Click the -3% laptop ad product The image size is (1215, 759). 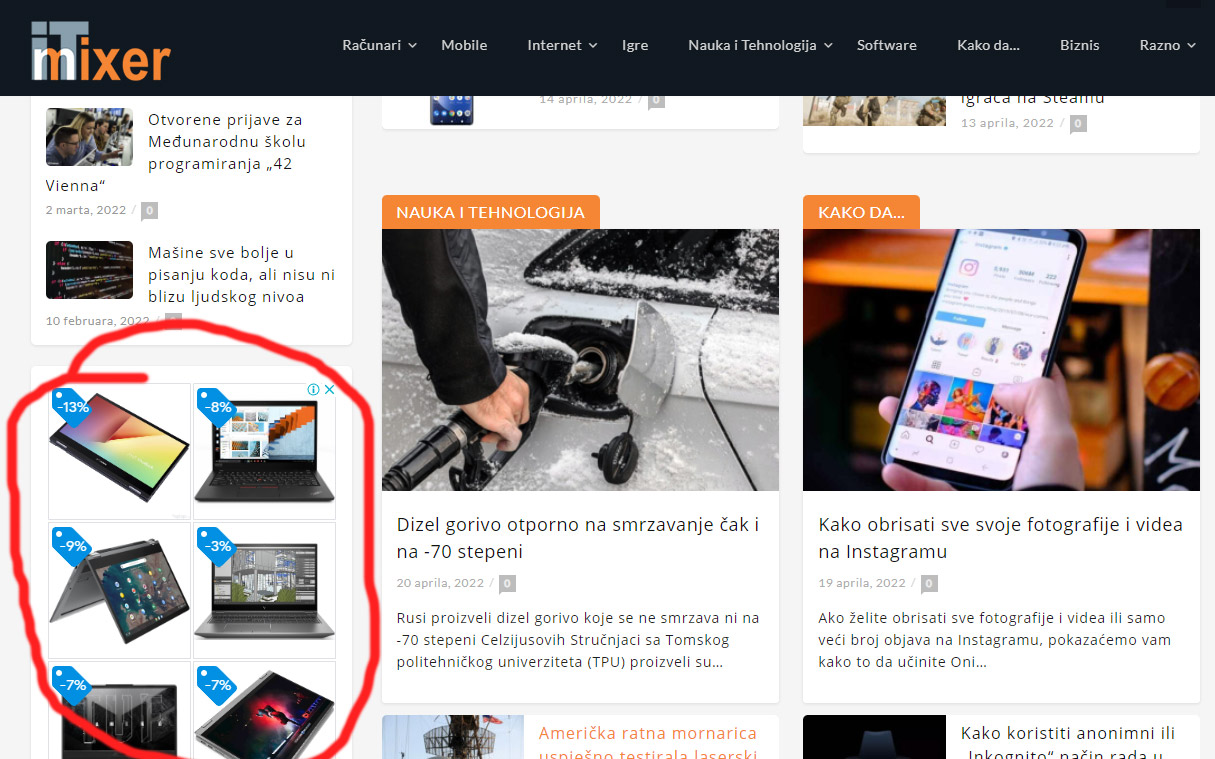pyautogui.click(x=265, y=590)
